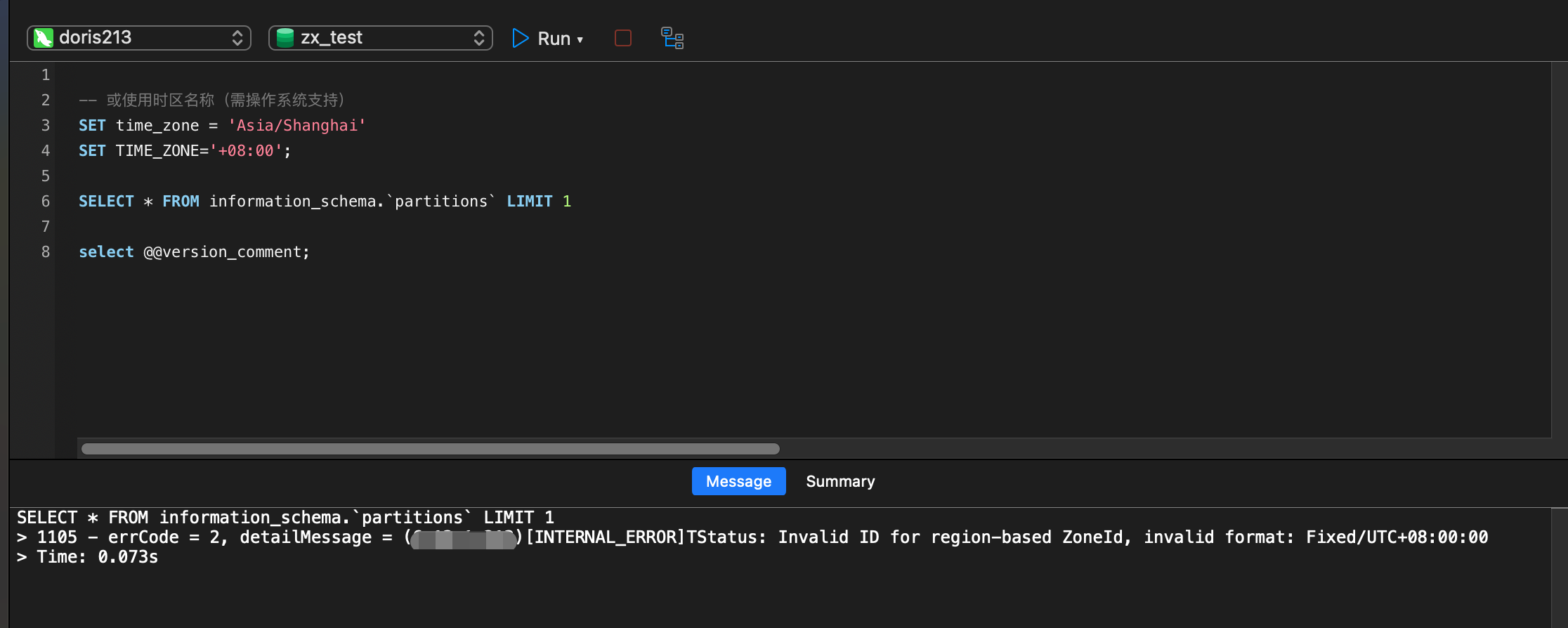This screenshot has height=628, width=1568.
Task: Click the Time: 0.073s output line
Action: pos(97,557)
